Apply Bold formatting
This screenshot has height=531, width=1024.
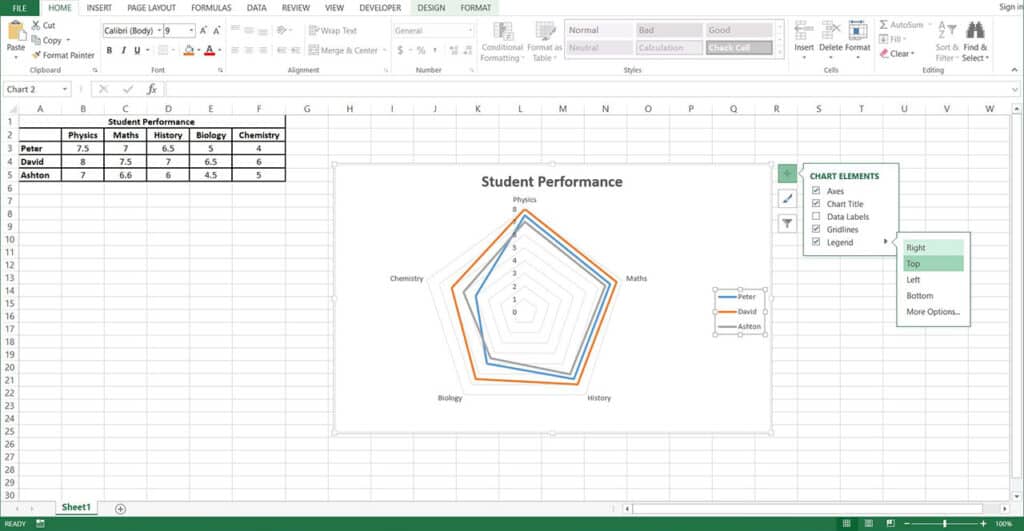(x=110, y=50)
